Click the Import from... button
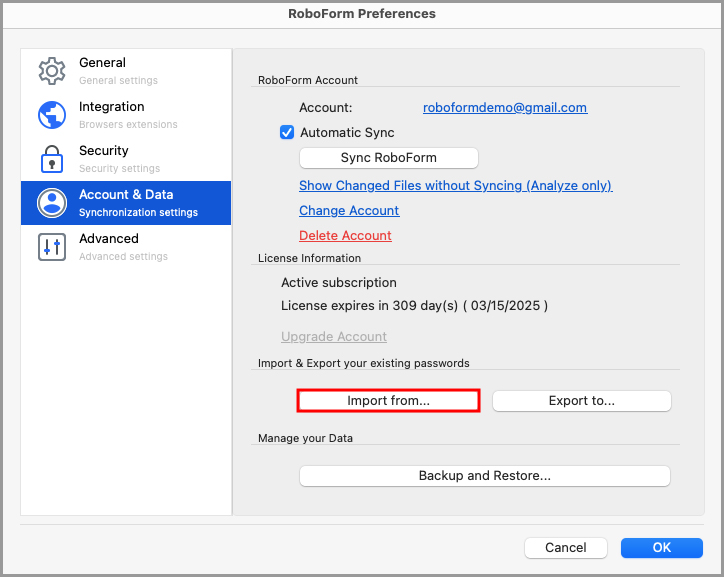The width and height of the screenshot is (724, 577). click(388, 401)
